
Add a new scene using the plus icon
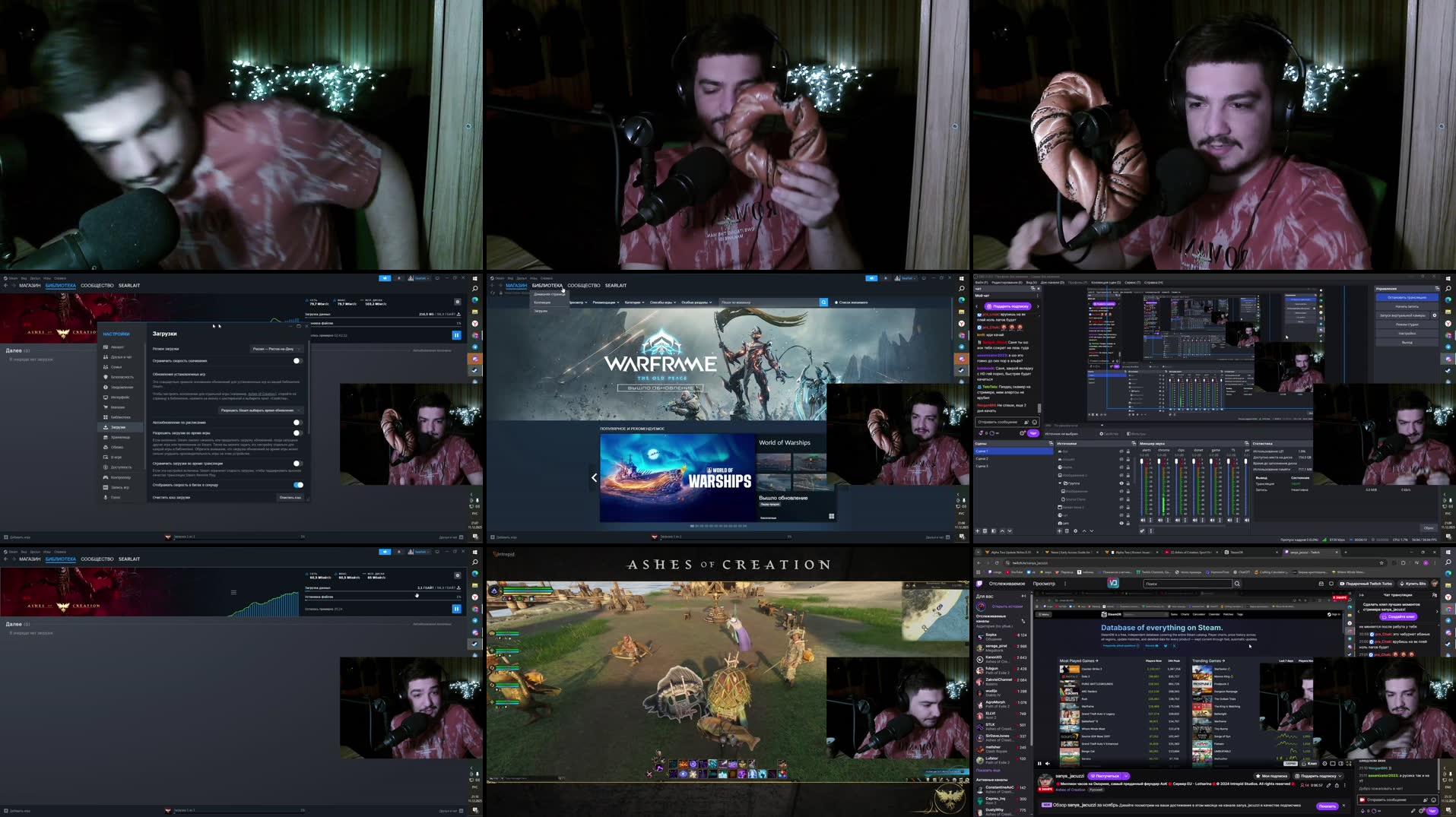pos(977,530)
